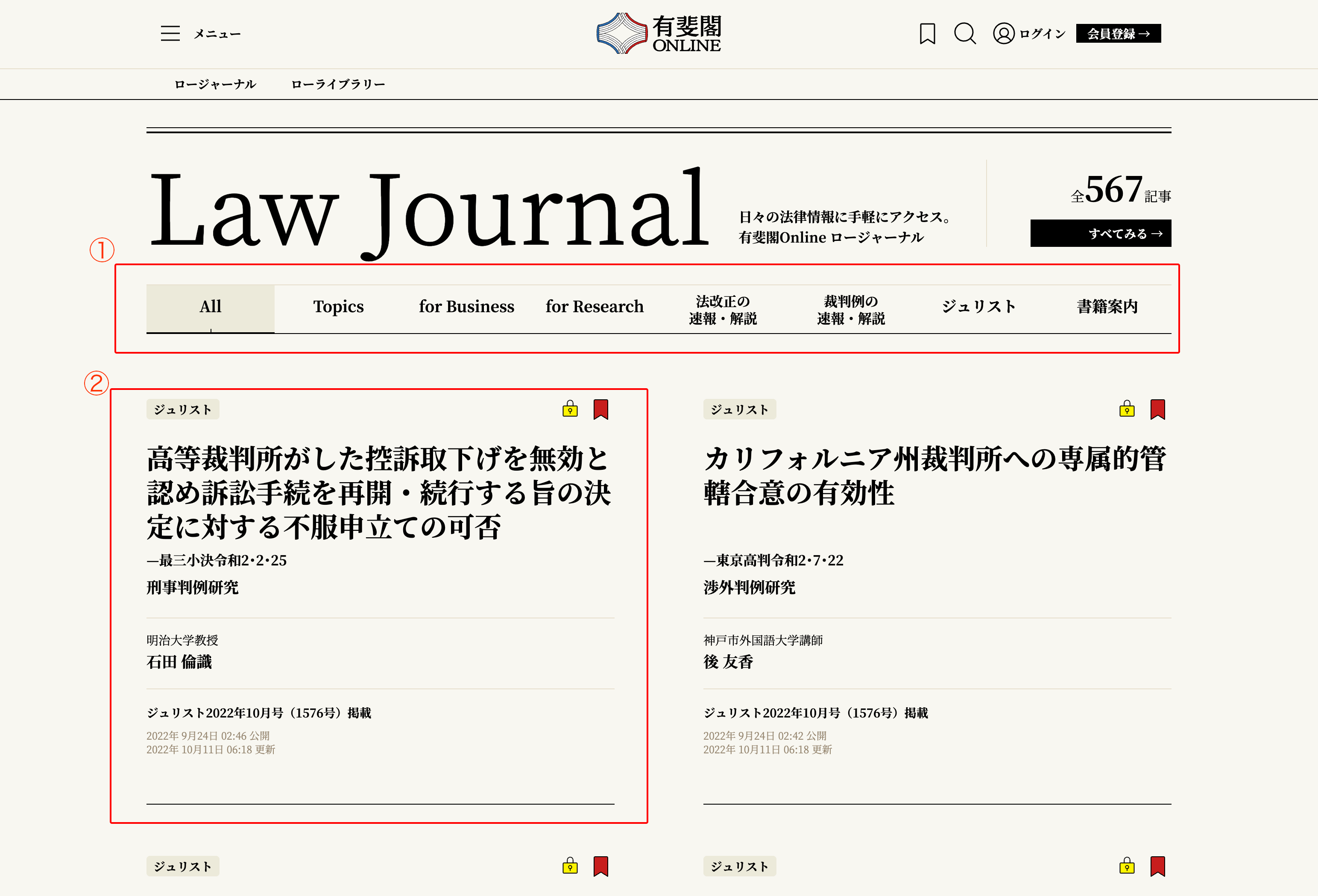Switch to the for Business tab

[466, 307]
